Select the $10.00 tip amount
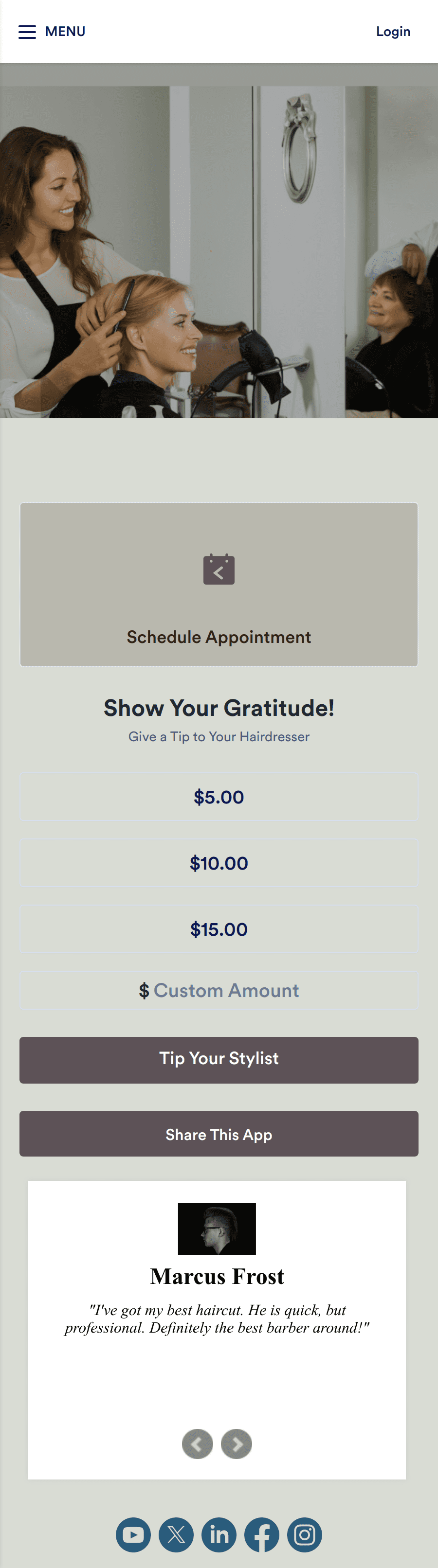This screenshot has width=438, height=1568. 219,862
